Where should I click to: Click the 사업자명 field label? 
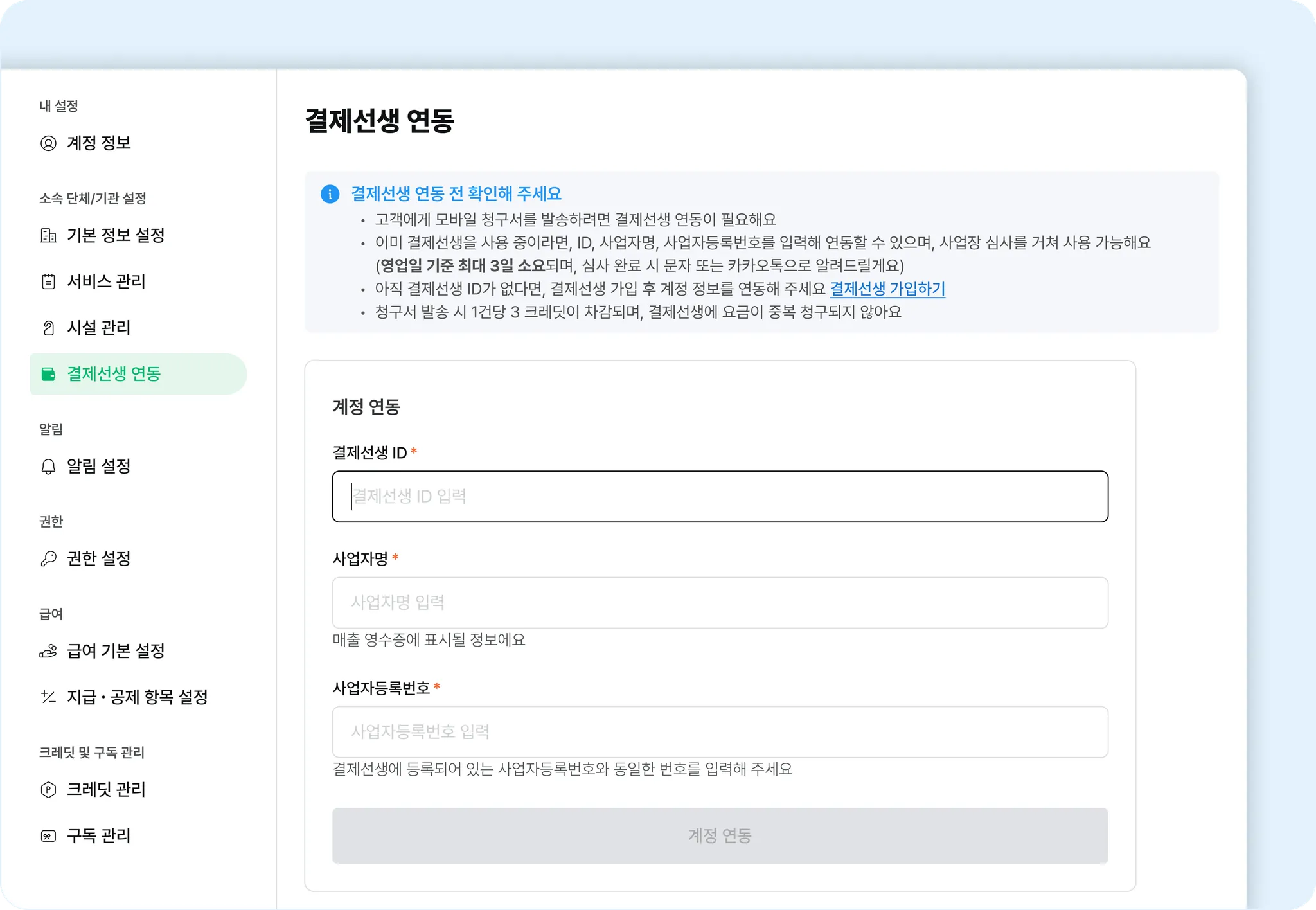pos(360,558)
